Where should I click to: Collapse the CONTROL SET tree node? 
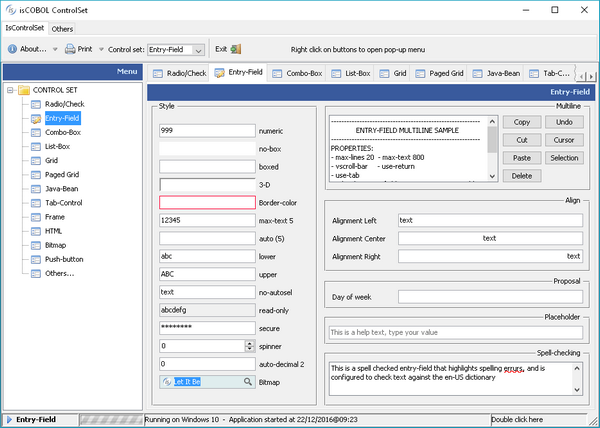coord(10,90)
